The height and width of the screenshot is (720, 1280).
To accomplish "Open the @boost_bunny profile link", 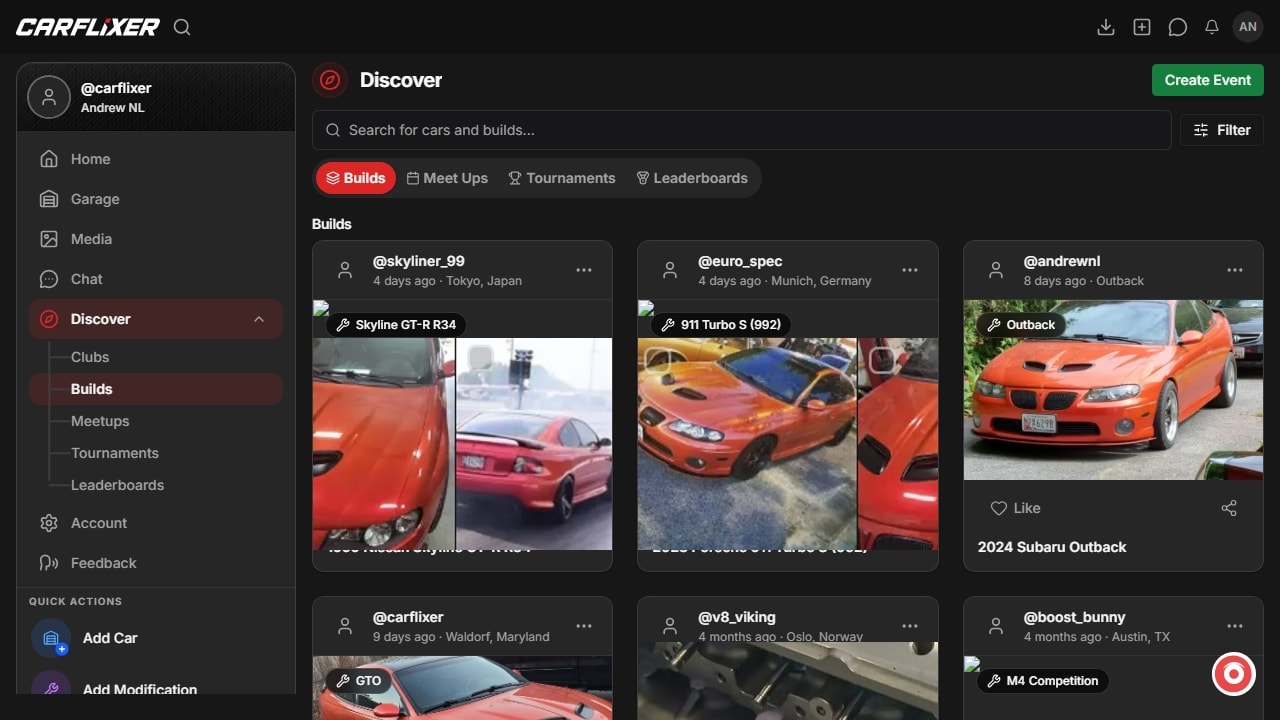I will pos(1075,617).
